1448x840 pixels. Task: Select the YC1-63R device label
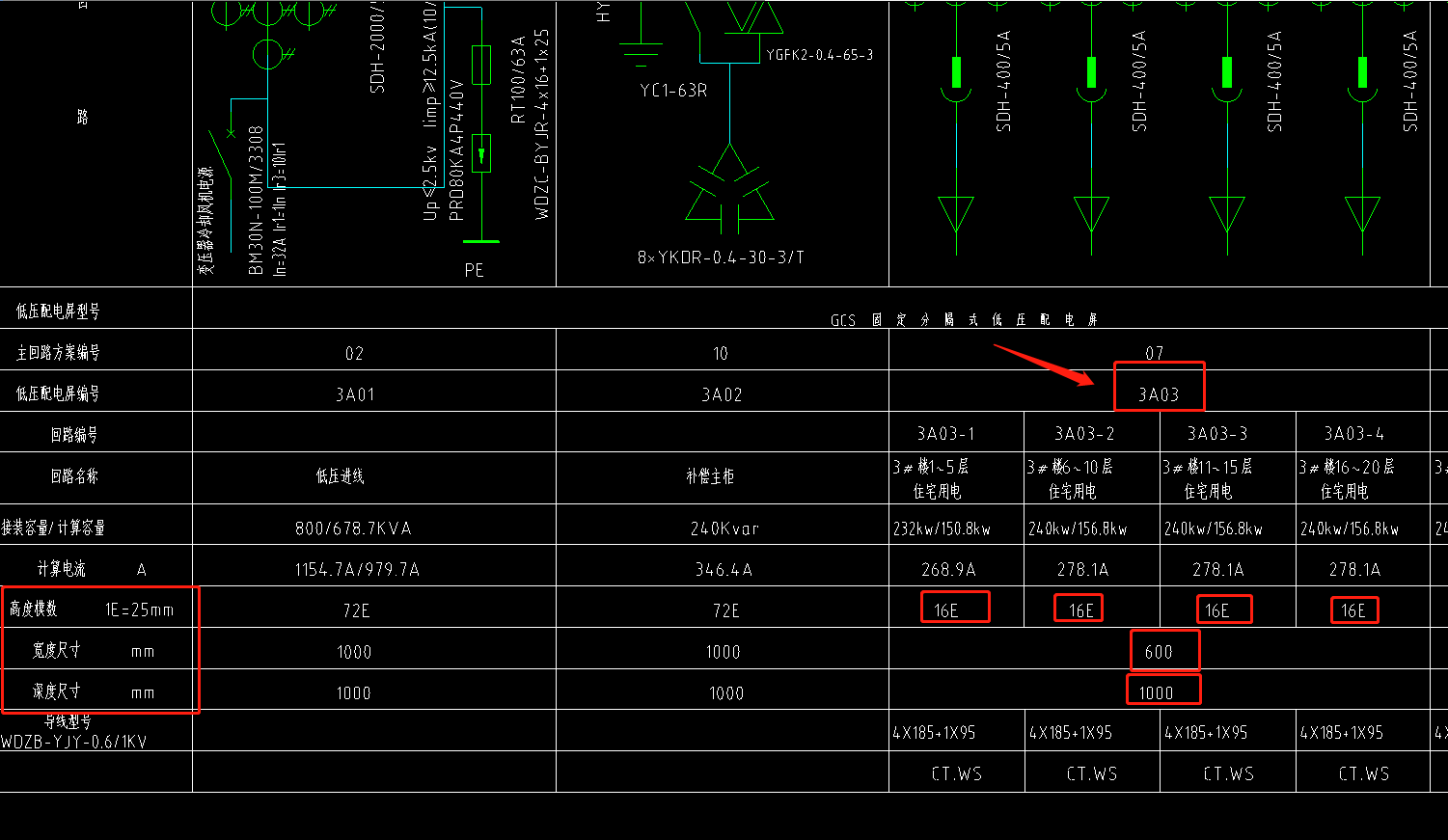[673, 91]
